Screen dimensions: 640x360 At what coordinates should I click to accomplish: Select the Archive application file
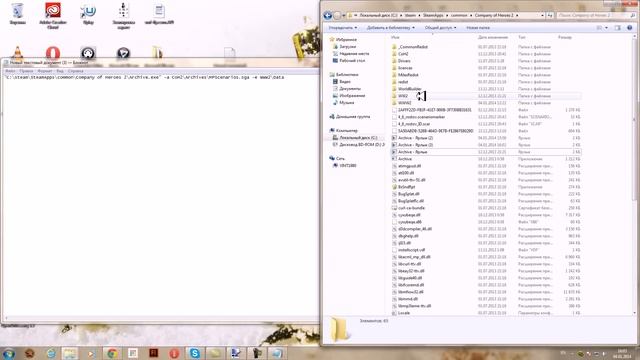click(x=404, y=159)
